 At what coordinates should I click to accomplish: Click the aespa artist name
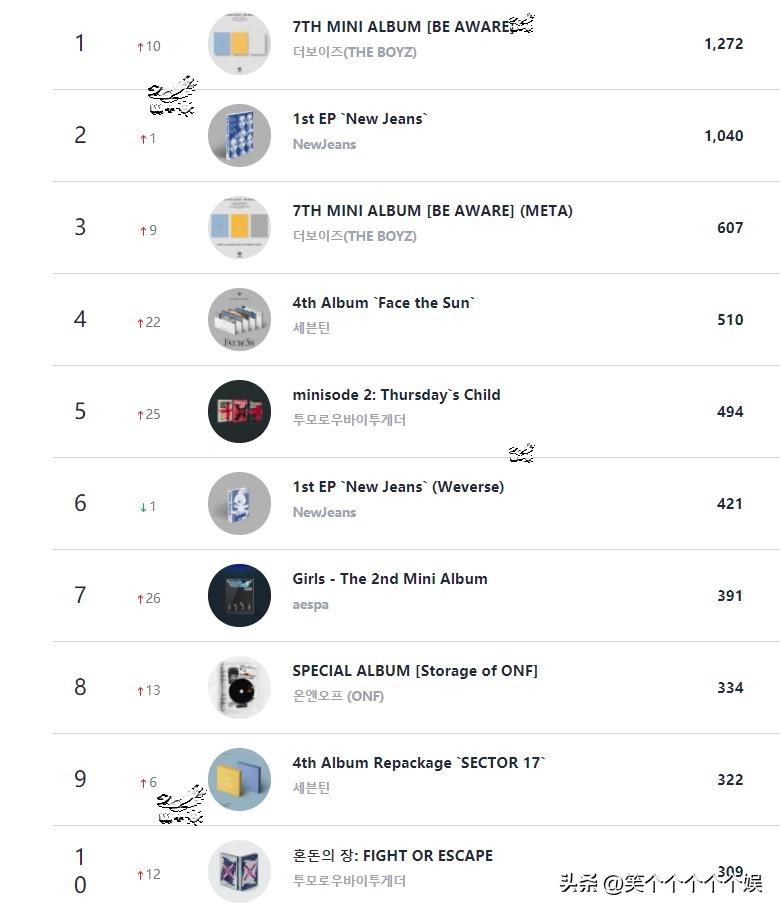(310, 605)
